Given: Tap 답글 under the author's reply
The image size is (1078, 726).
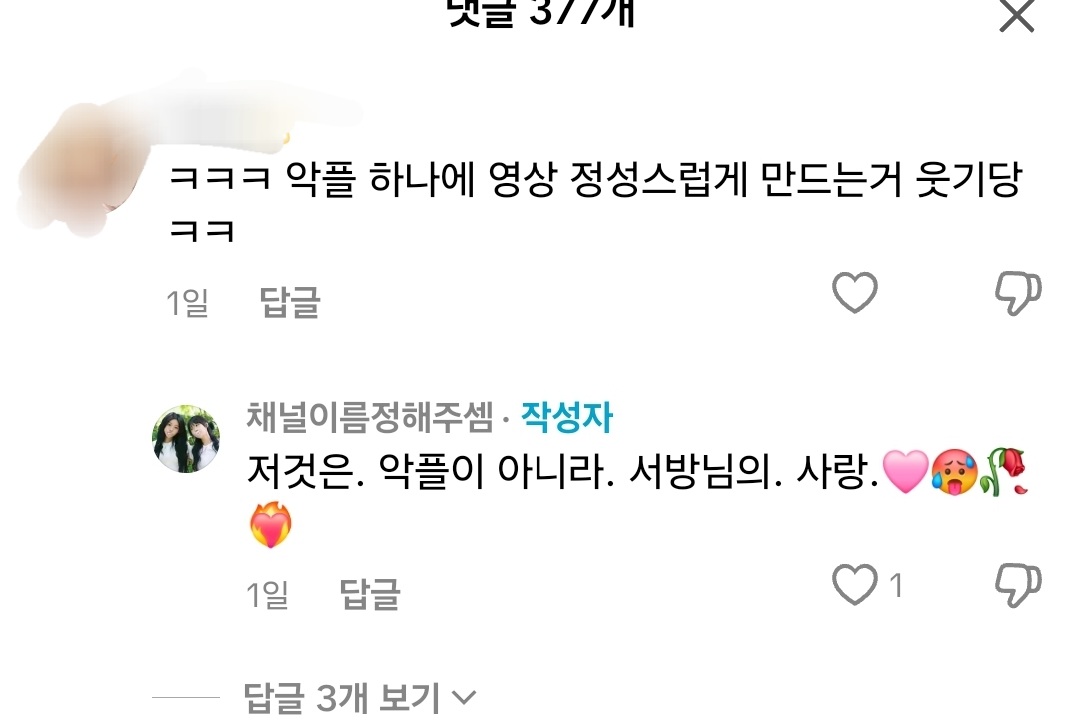Looking at the screenshot, I should coord(370,594).
